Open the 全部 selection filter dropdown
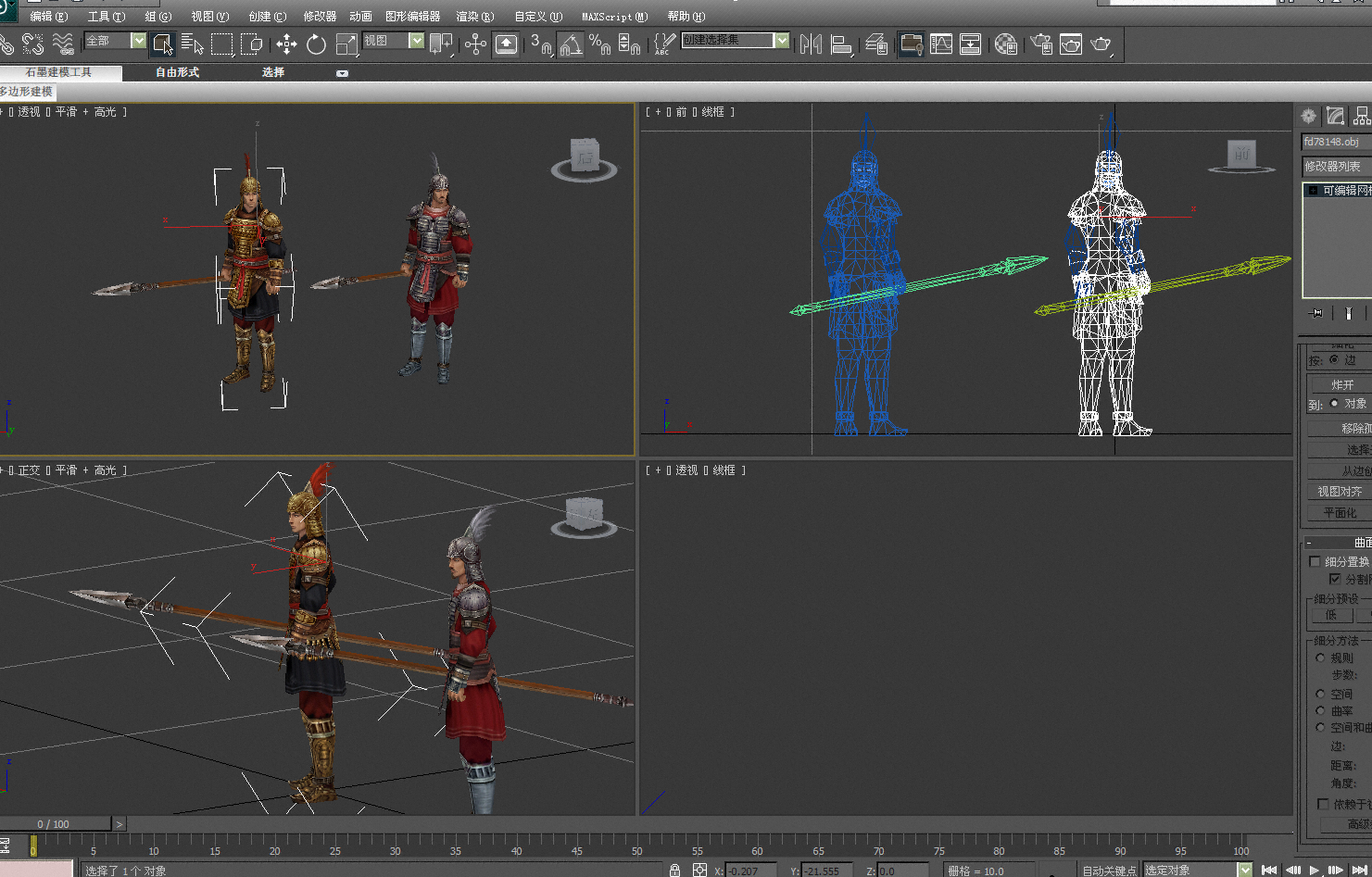Screen dimensions: 1372x877 pos(138,41)
